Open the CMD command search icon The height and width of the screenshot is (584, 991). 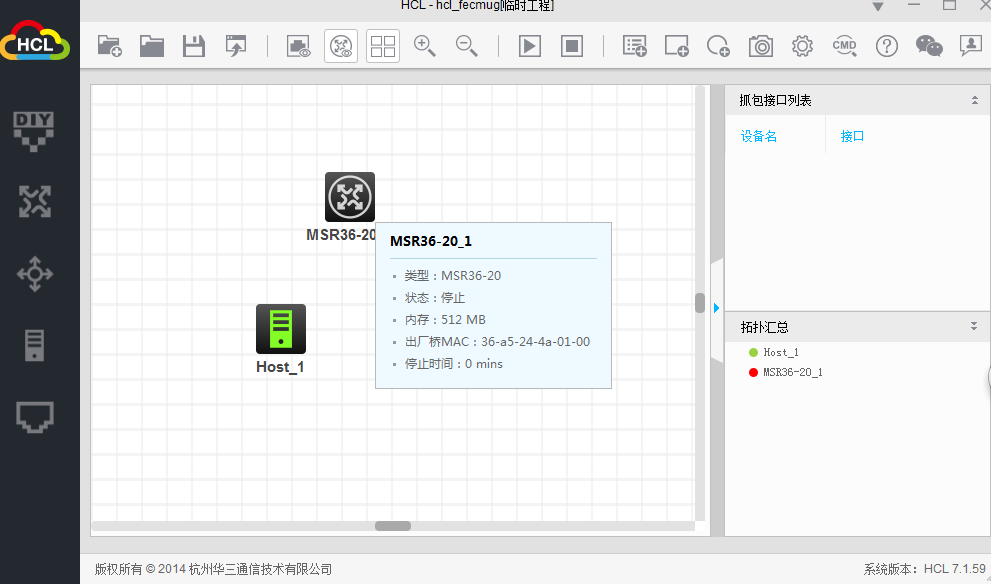[x=844, y=46]
